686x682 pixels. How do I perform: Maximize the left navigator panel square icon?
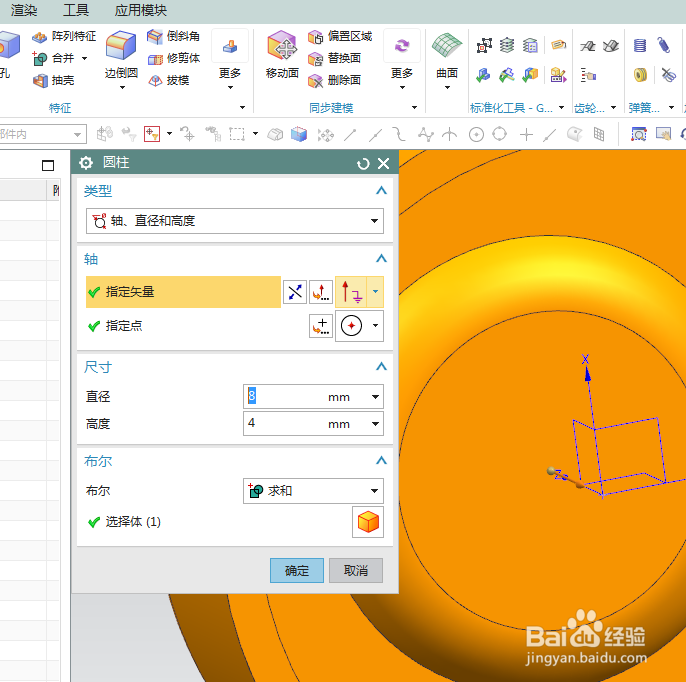click(48, 166)
